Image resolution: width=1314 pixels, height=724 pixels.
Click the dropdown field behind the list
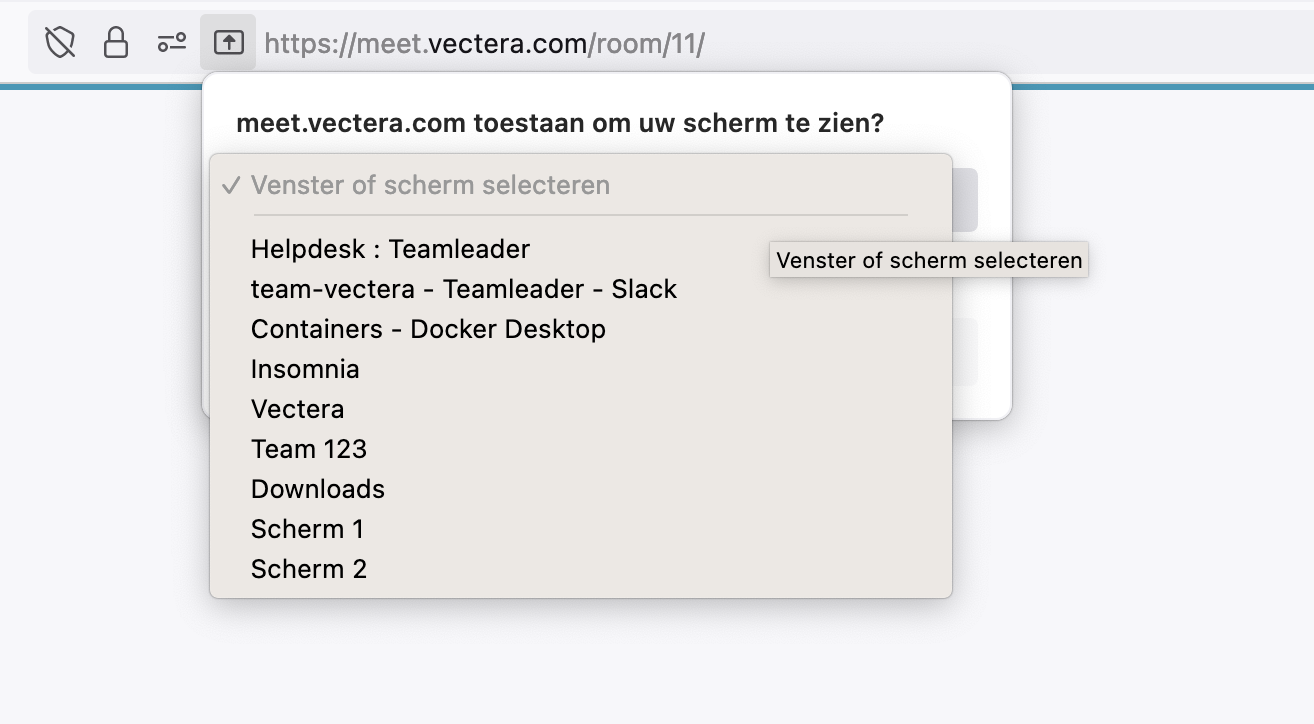[x=965, y=200]
